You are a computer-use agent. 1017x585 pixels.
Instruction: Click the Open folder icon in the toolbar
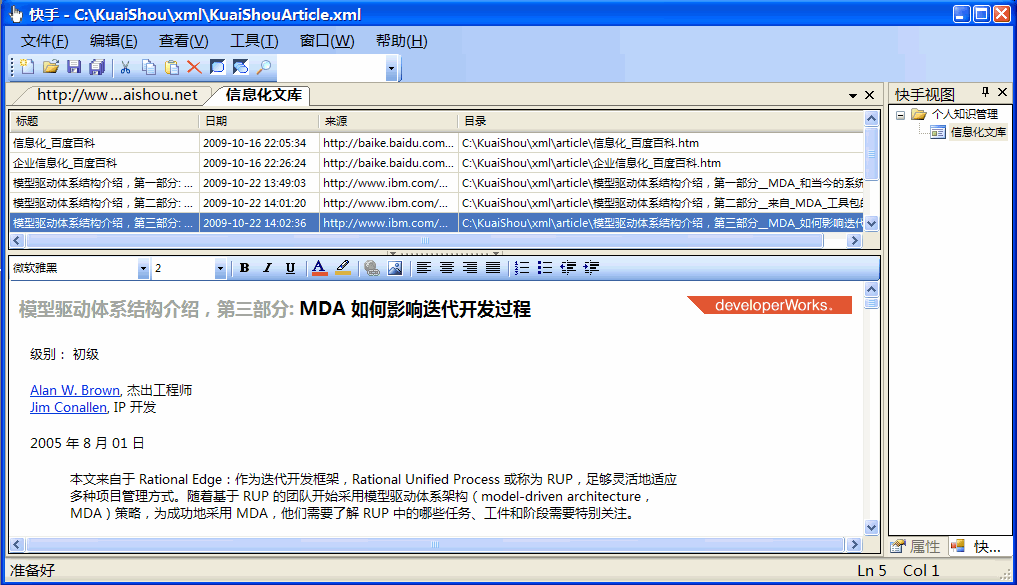50,67
